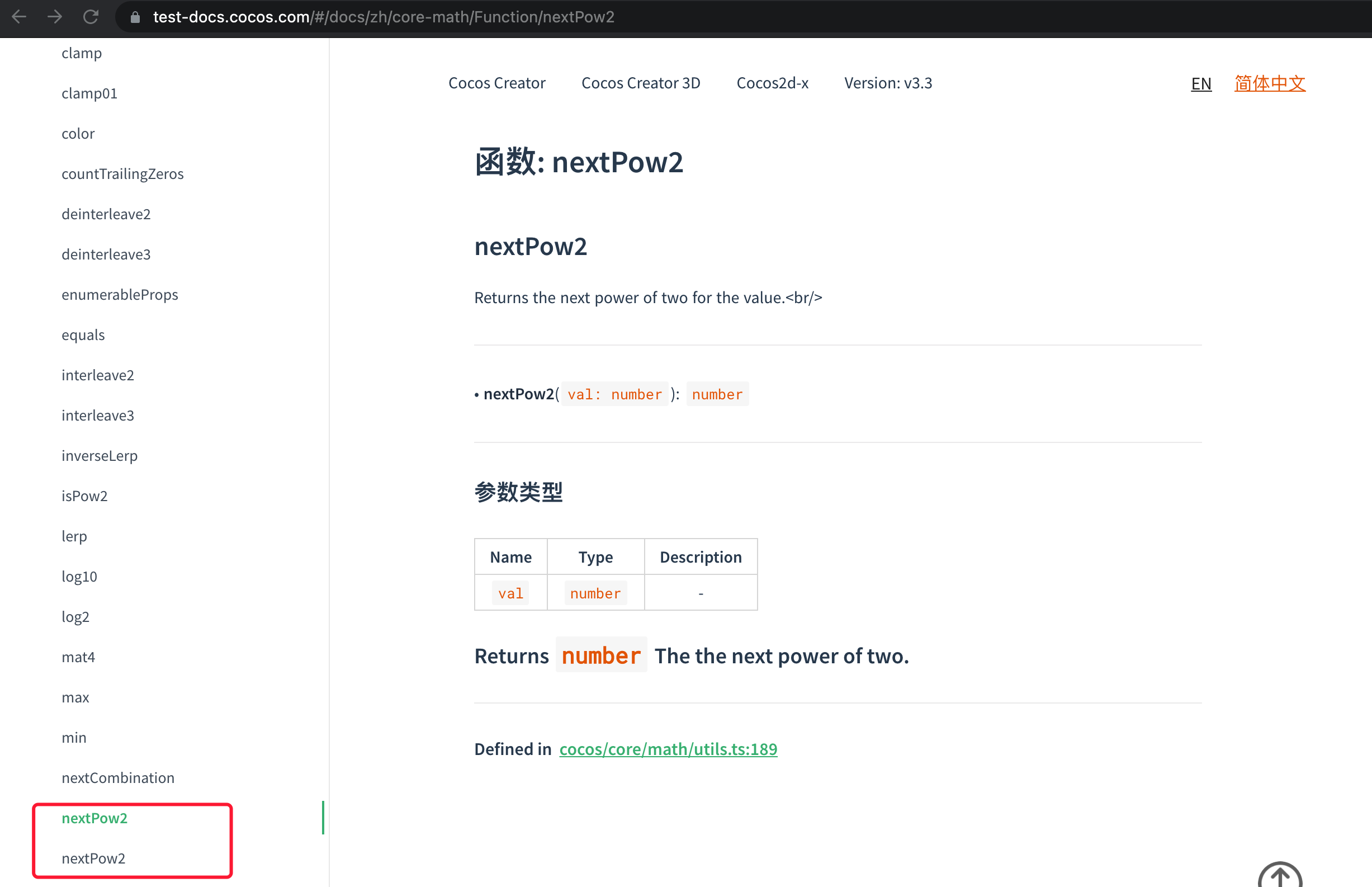Open the cocos/core/math/utils.ts:189 source link
Image resolution: width=1372 pixels, height=887 pixels.
coord(668,749)
